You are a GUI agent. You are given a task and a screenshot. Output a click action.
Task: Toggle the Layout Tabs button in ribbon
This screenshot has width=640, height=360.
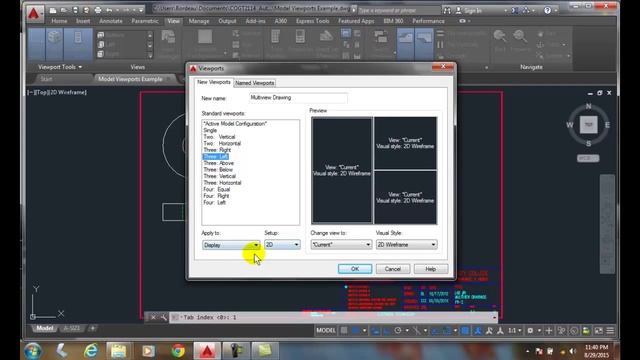coord(424,44)
